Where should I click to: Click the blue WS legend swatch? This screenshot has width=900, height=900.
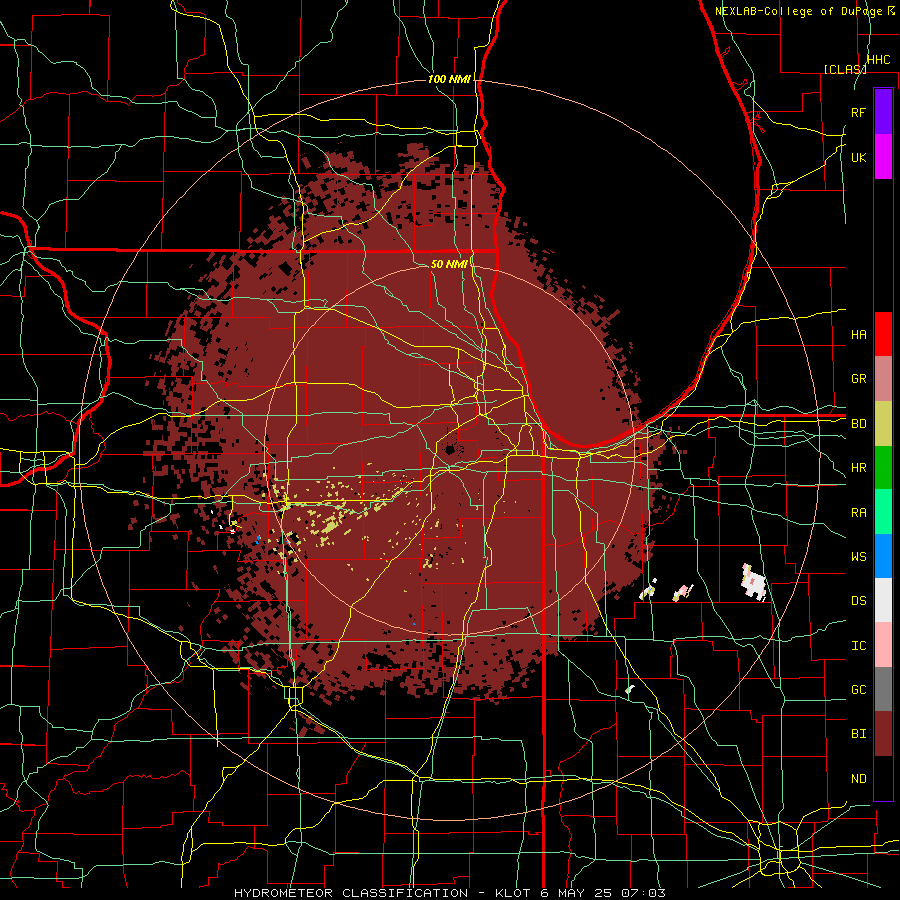tap(883, 556)
